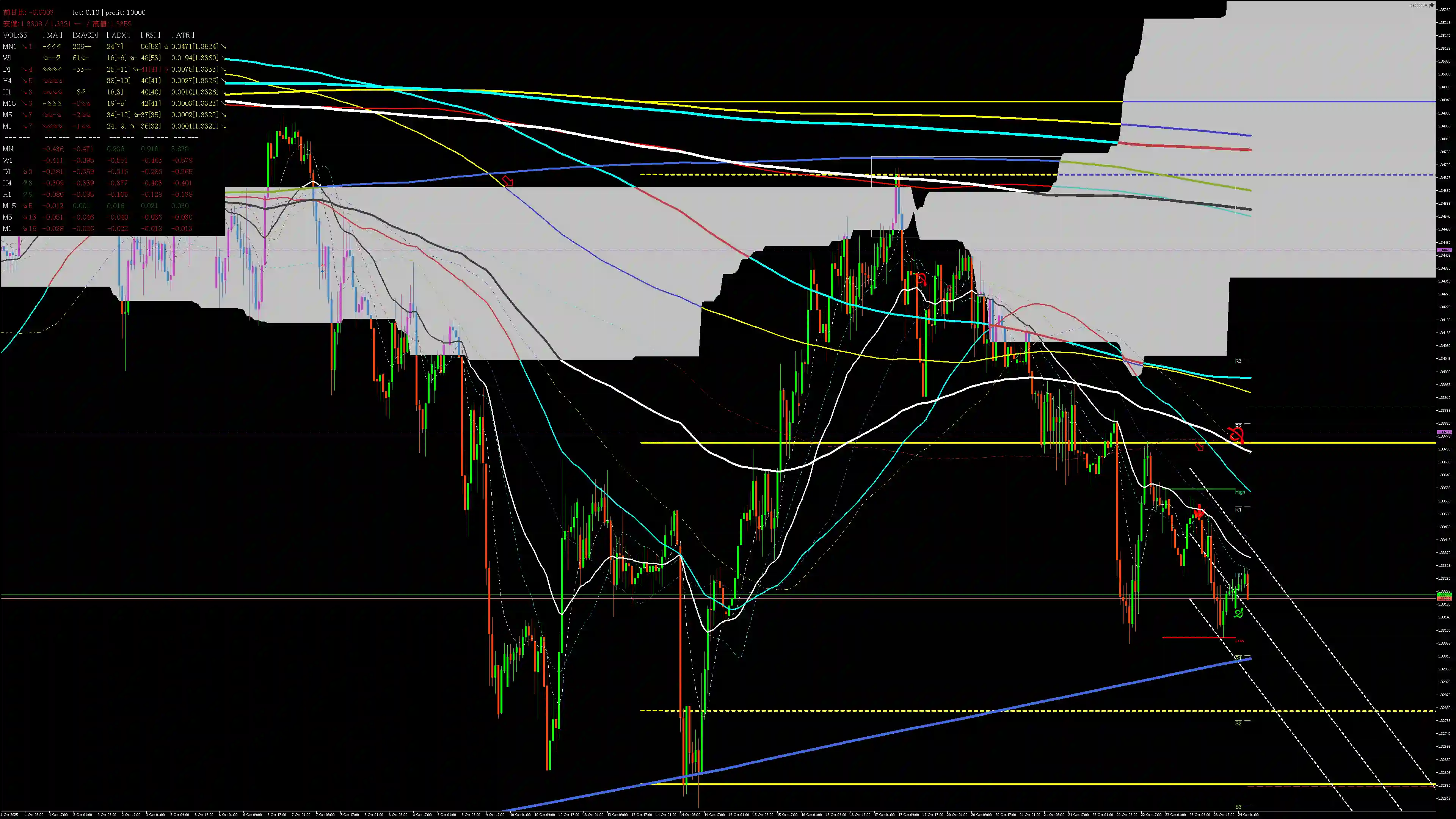This screenshot has width=1456, height=819.
Task: Click the M15 row label in upper table
Action: click(9, 104)
